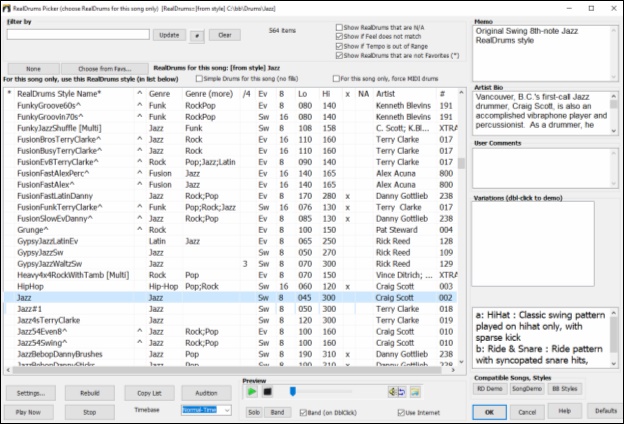Viewport: 624px width, 424px height.
Task: Toggle the Use Internet checkbox
Action: click(x=401, y=412)
